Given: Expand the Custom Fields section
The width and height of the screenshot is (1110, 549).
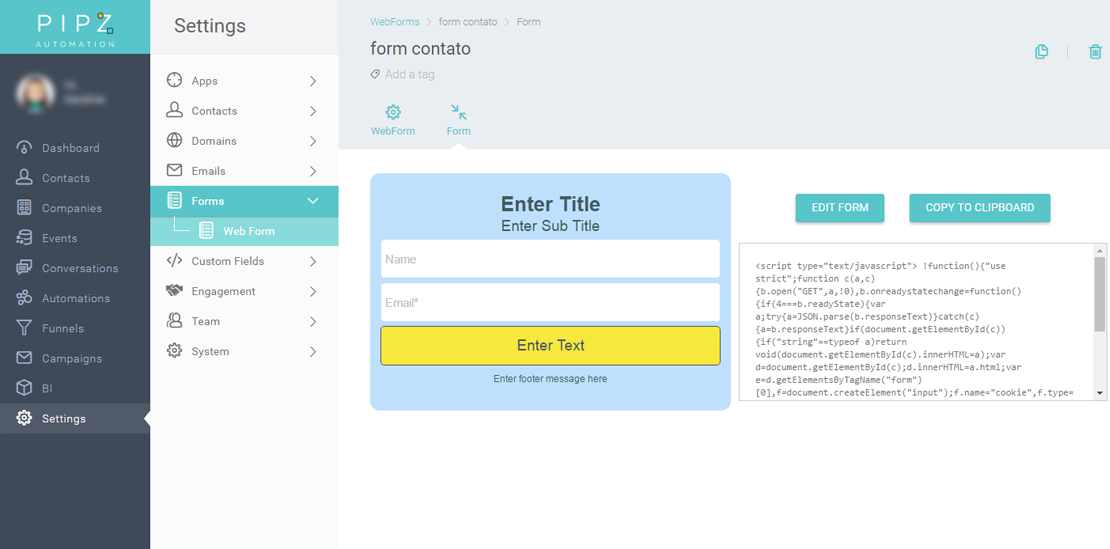Looking at the screenshot, I should coord(244,261).
